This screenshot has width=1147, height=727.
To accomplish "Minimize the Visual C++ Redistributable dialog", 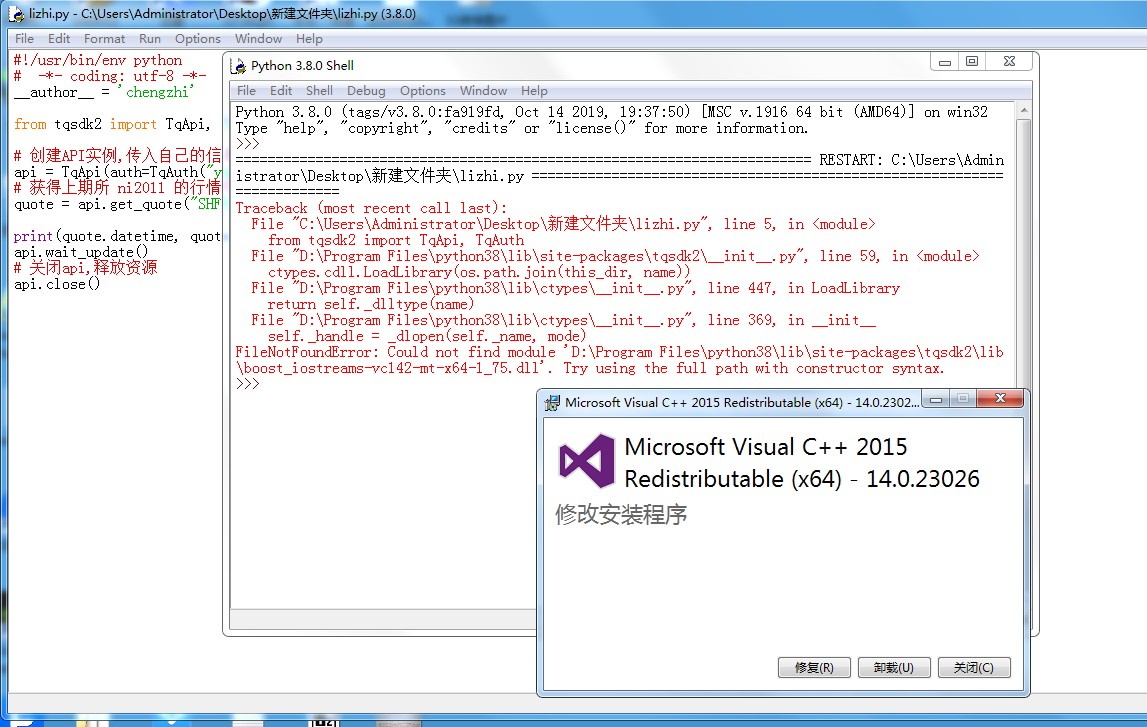I will point(936,399).
